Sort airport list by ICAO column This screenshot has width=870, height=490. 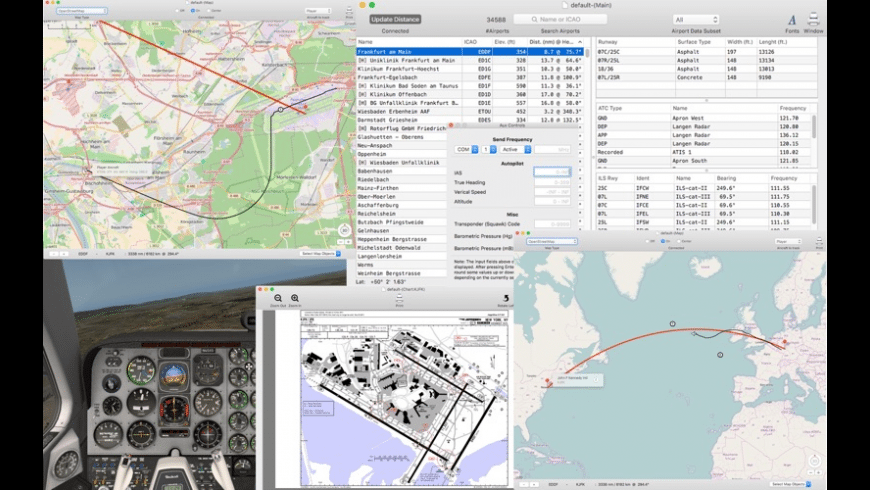point(478,42)
